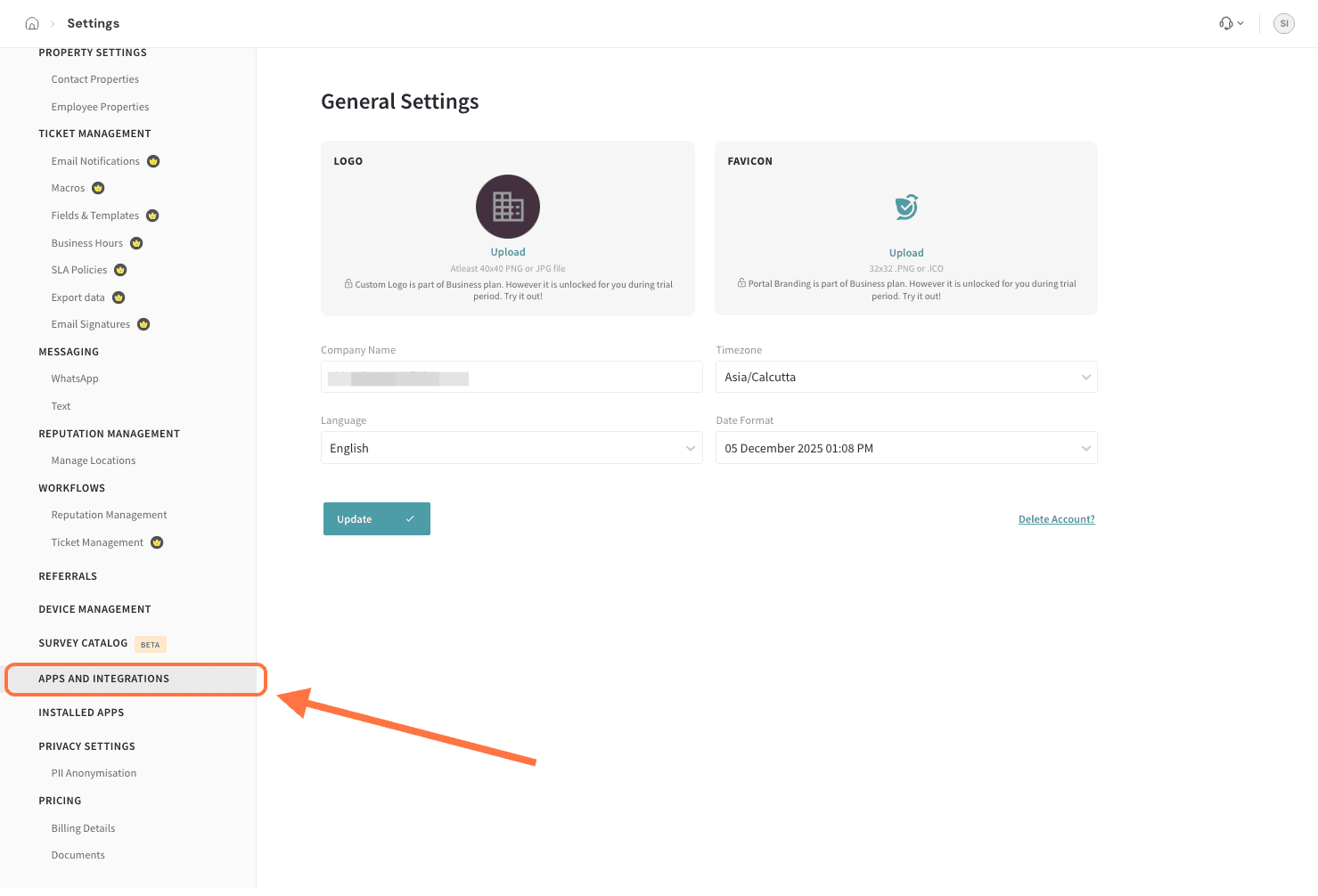Open Apps and Integrations in sidebar
Image resolution: width=1318 pixels, height=896 pixels.
coord(103,679)
